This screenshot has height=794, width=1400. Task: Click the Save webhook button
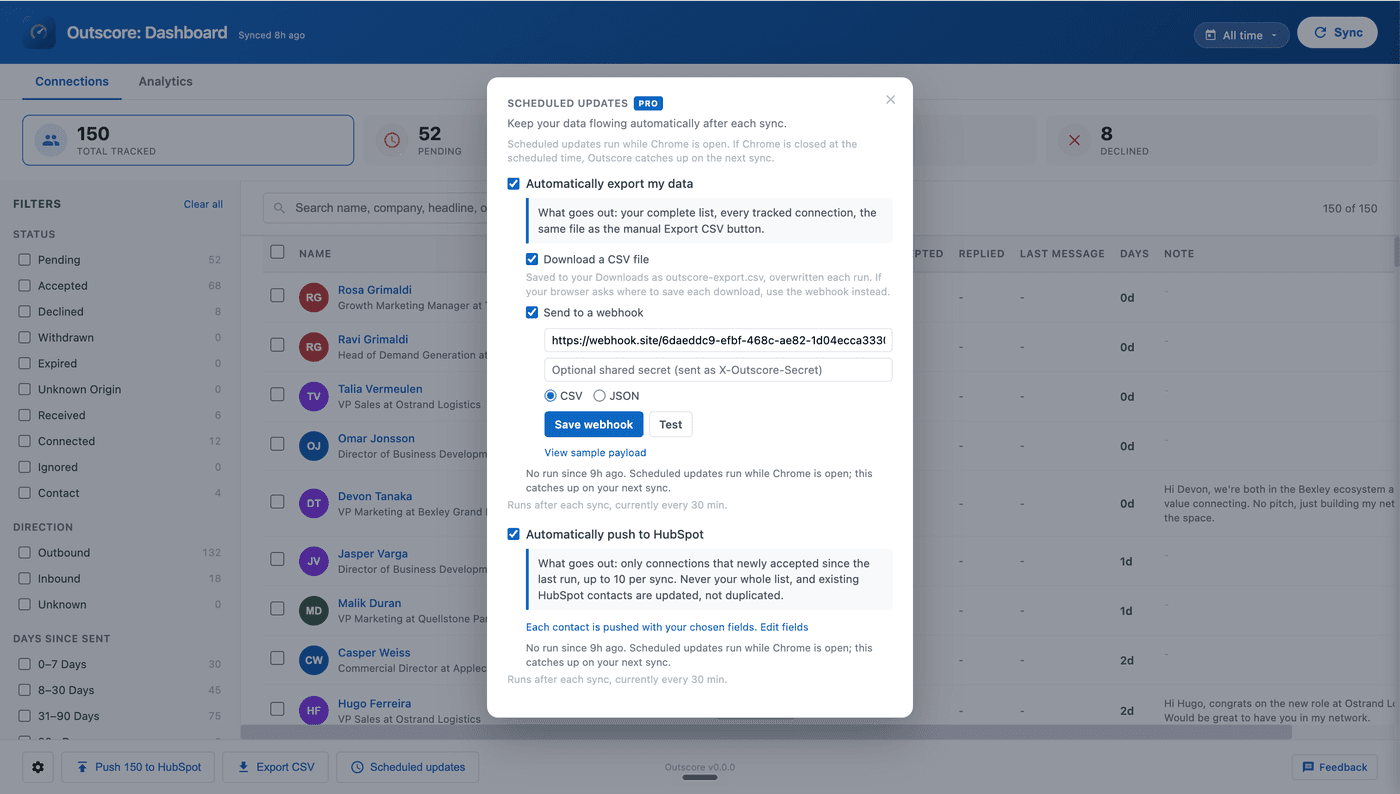[594, 425]
